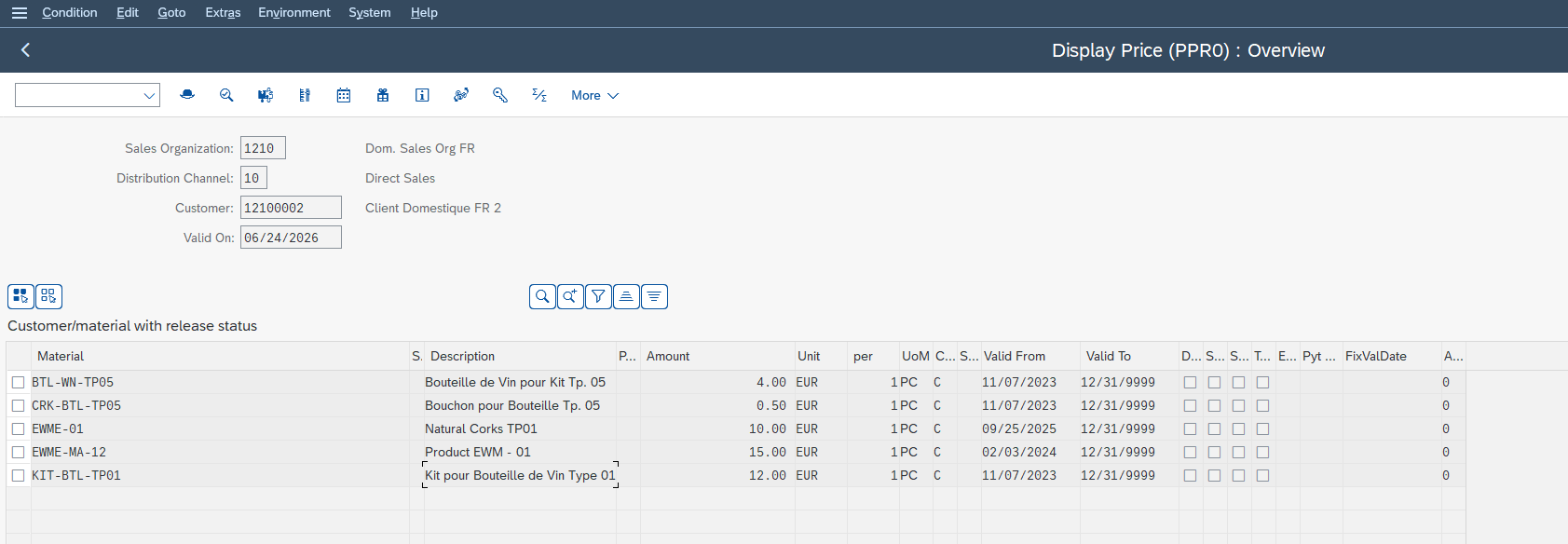The height and width of the screenshot is (544, 1568).
Task: Click the key toolbar icon
Action: 500,95
